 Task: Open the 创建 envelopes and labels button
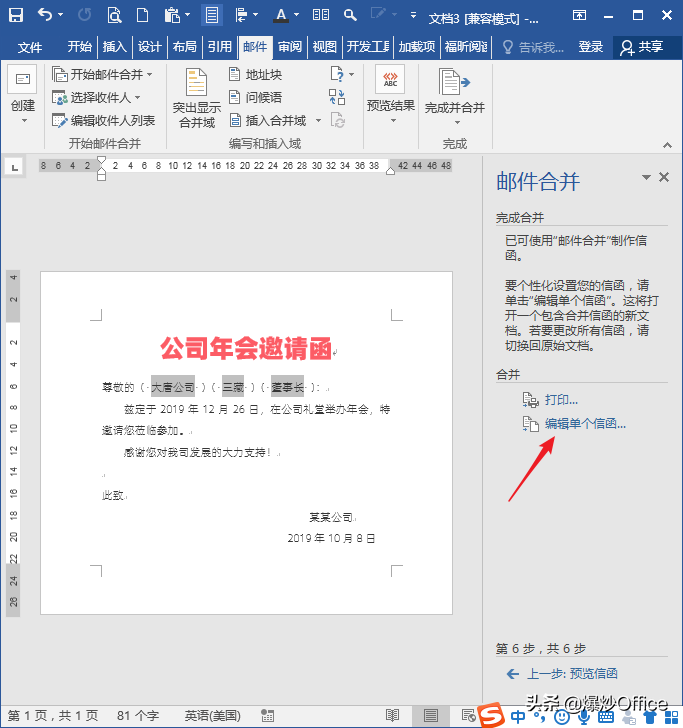pyautogui.click(x=23, y=94)
